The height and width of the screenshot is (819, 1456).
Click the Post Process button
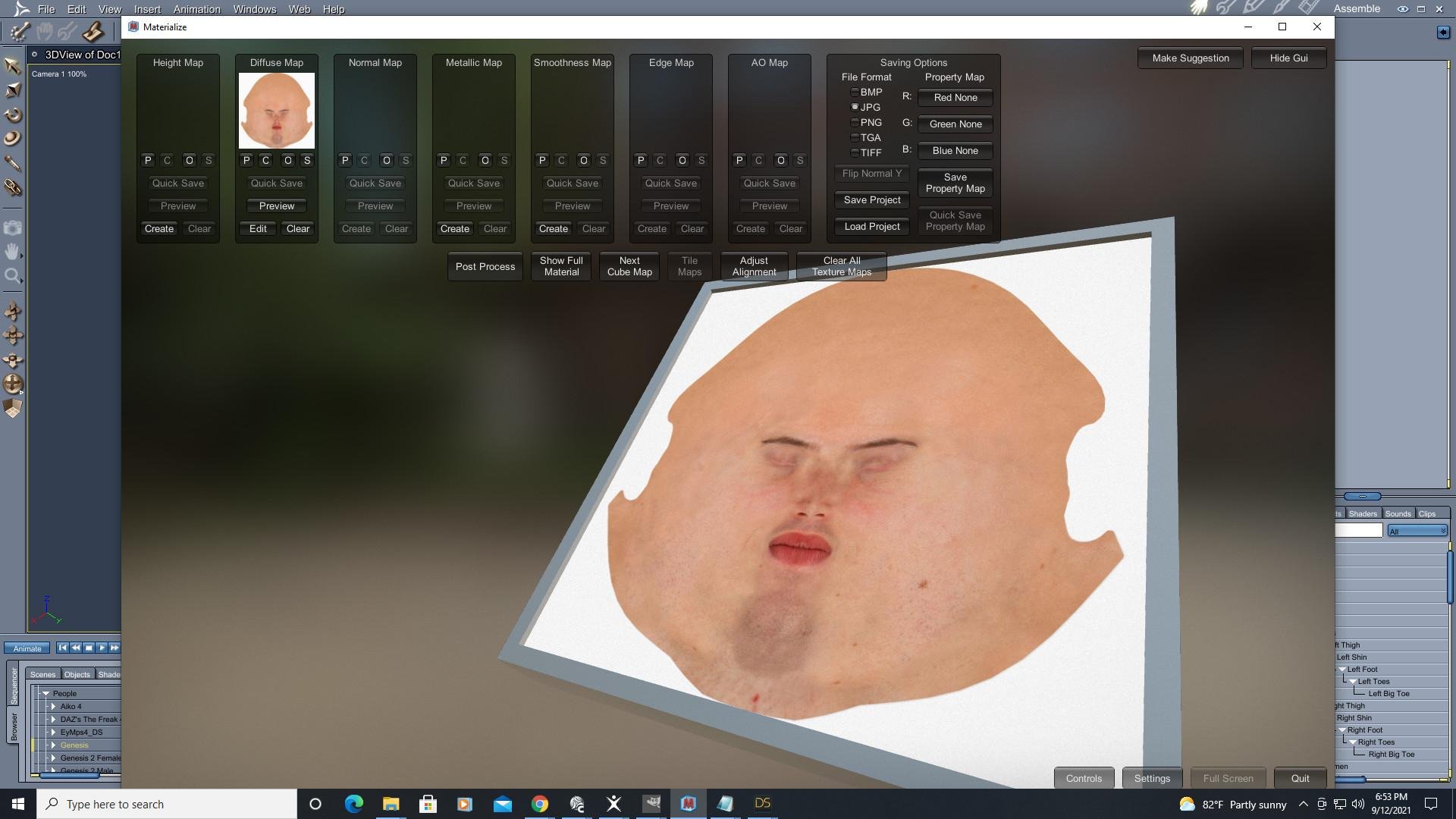tap(485, 267)
